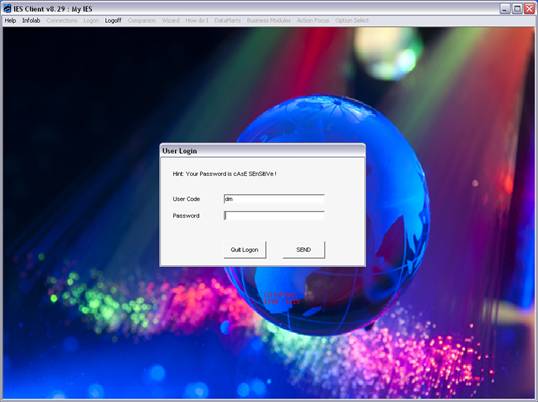This screenshot has width=538, height=402.
Task: Focus the User Code input field
Action: (274, 199)
